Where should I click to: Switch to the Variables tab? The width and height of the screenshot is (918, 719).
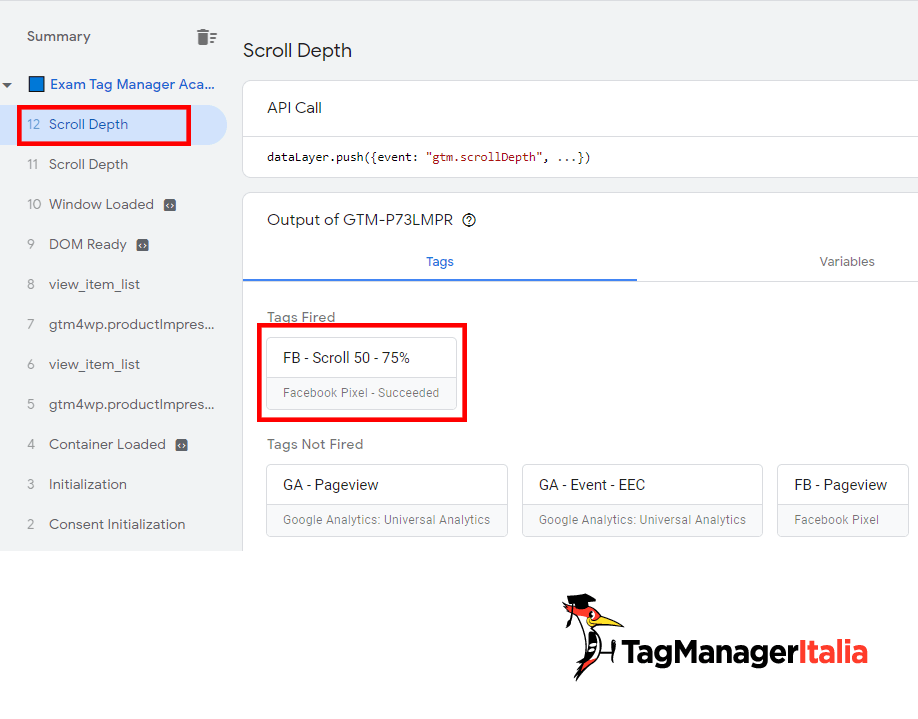pyautogui.click(x=847, y=262)
